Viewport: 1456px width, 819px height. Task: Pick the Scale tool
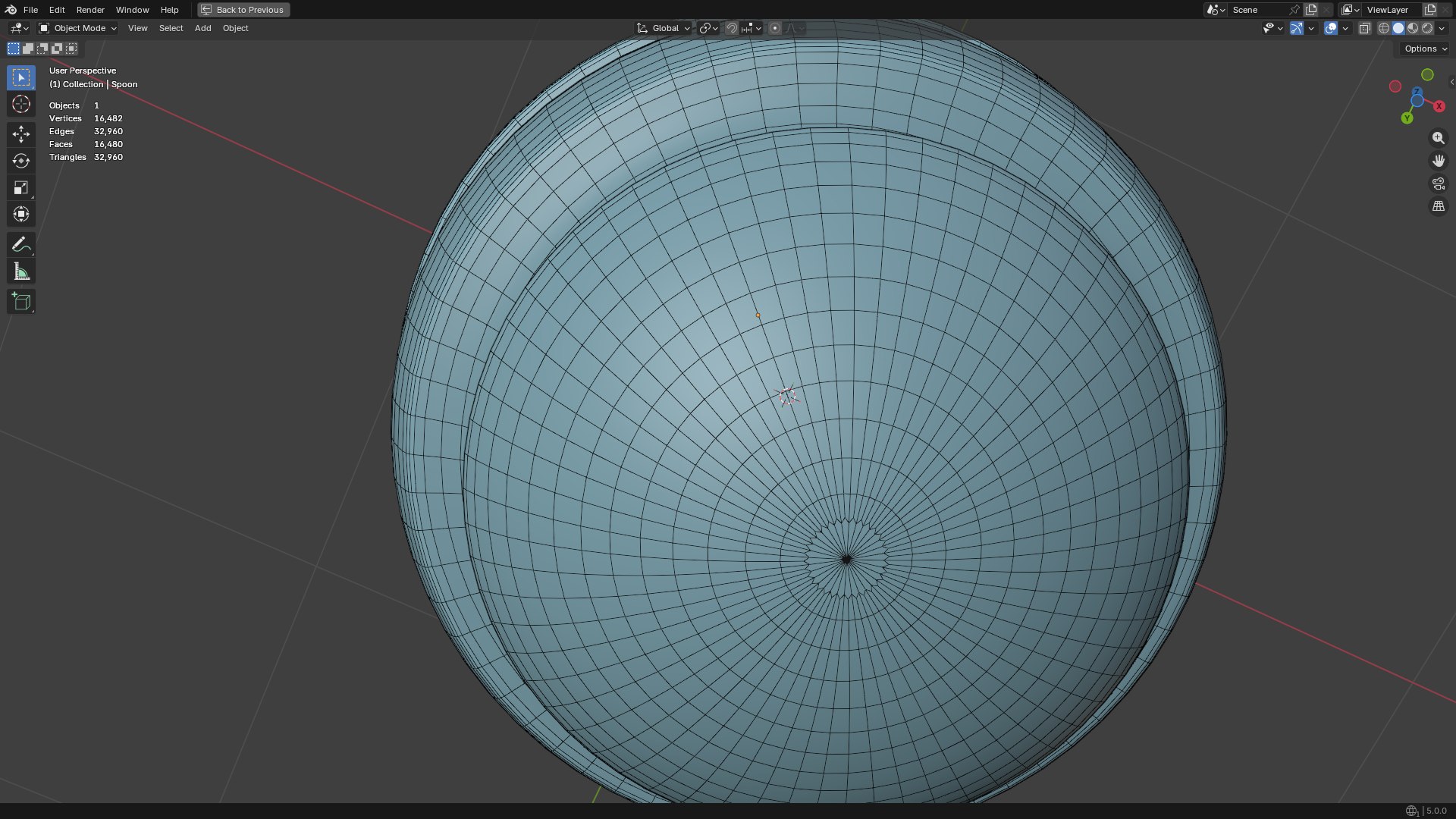[x=21, y=187]
